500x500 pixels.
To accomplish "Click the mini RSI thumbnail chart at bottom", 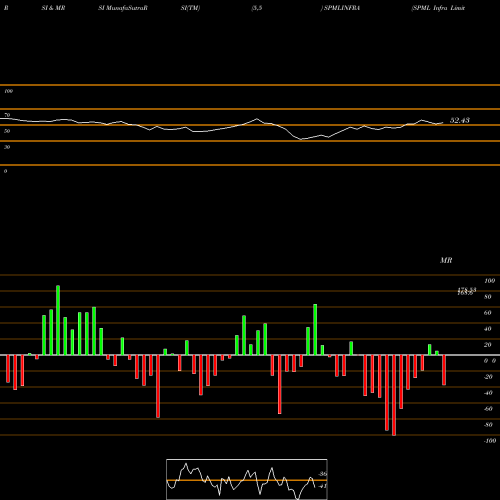I will 247,479.
